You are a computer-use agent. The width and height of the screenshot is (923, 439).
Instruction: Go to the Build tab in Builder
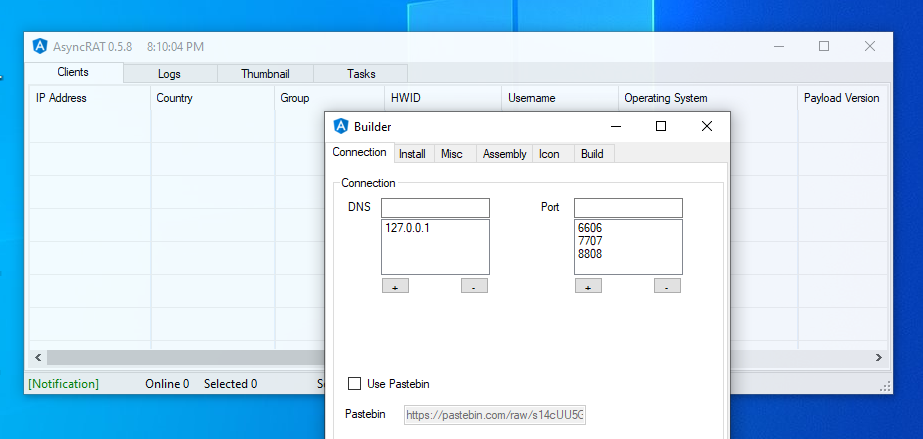[592, 154]
